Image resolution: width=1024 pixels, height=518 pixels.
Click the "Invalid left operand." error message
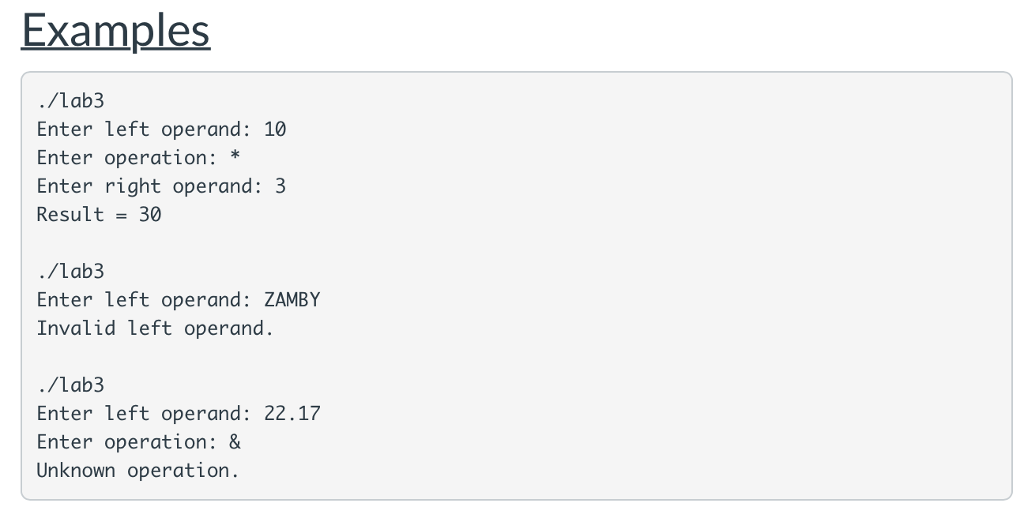coord(155,328)
